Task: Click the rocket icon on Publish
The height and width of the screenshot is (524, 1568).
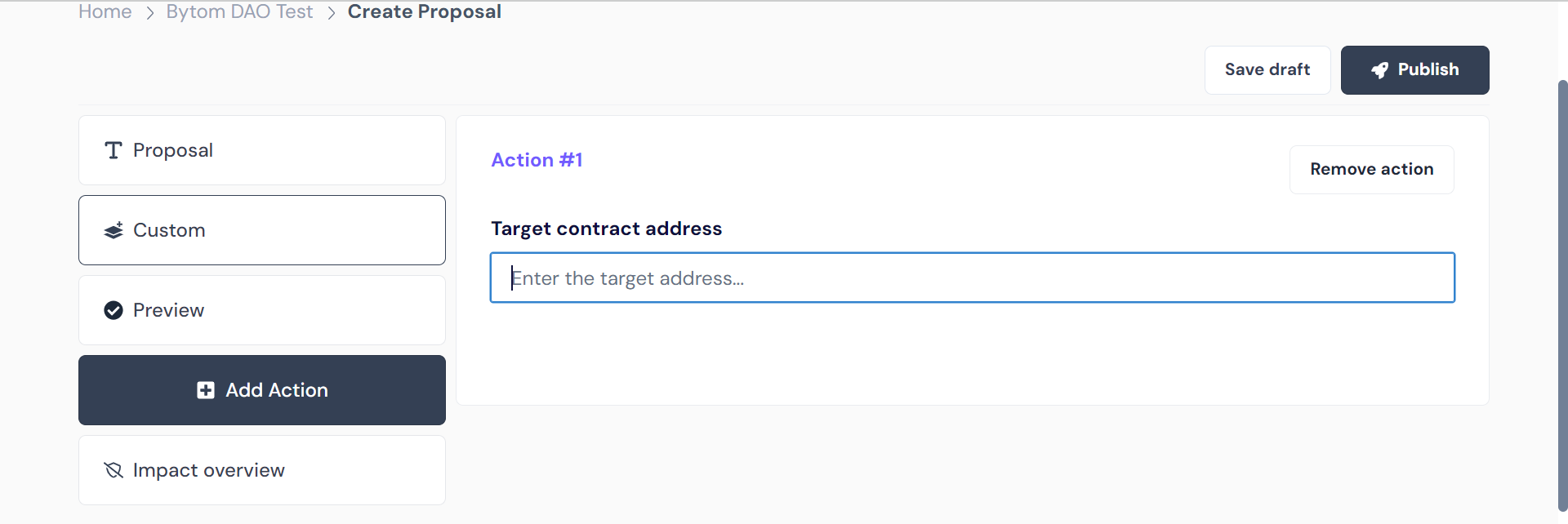Action: click(x=1379, y=70)
